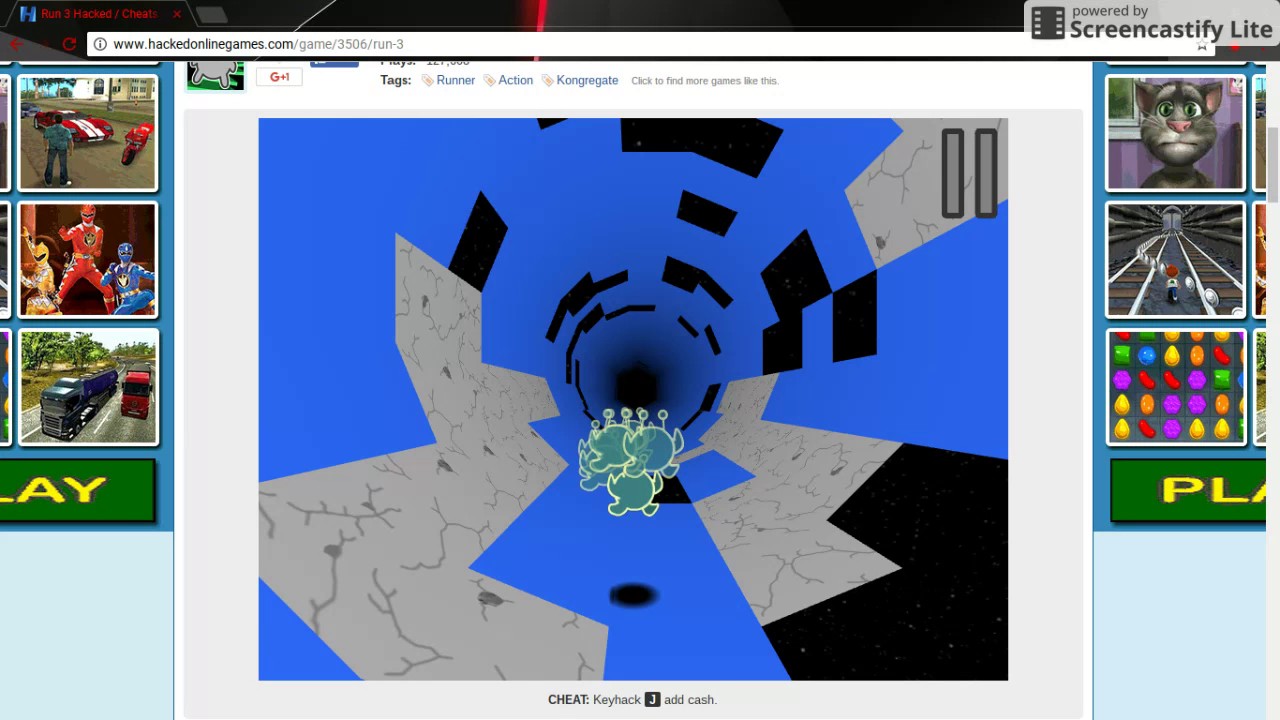Pause the Run 3 game
Screen dimensions: 1280x720
[x=969, y=173]
